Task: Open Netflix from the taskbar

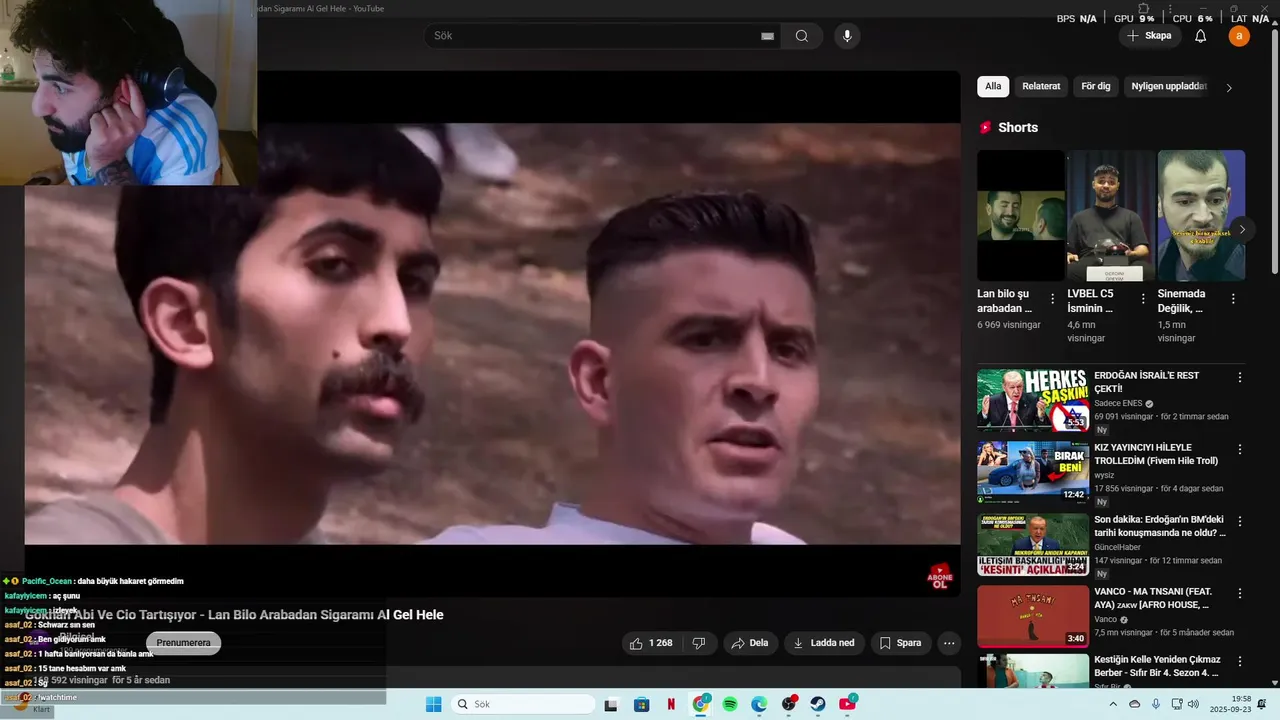Action: [671, 704]
